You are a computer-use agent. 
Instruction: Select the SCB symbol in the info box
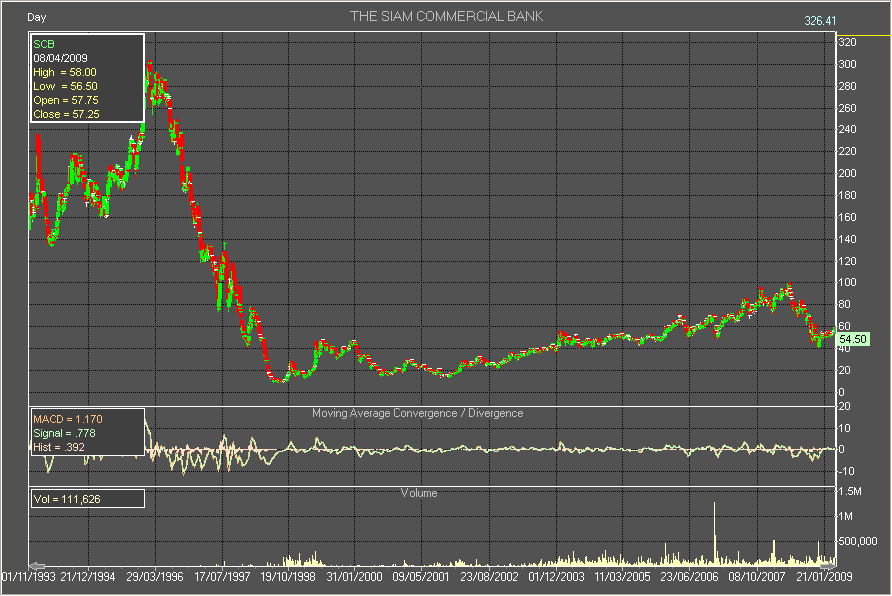pos(44,44)
